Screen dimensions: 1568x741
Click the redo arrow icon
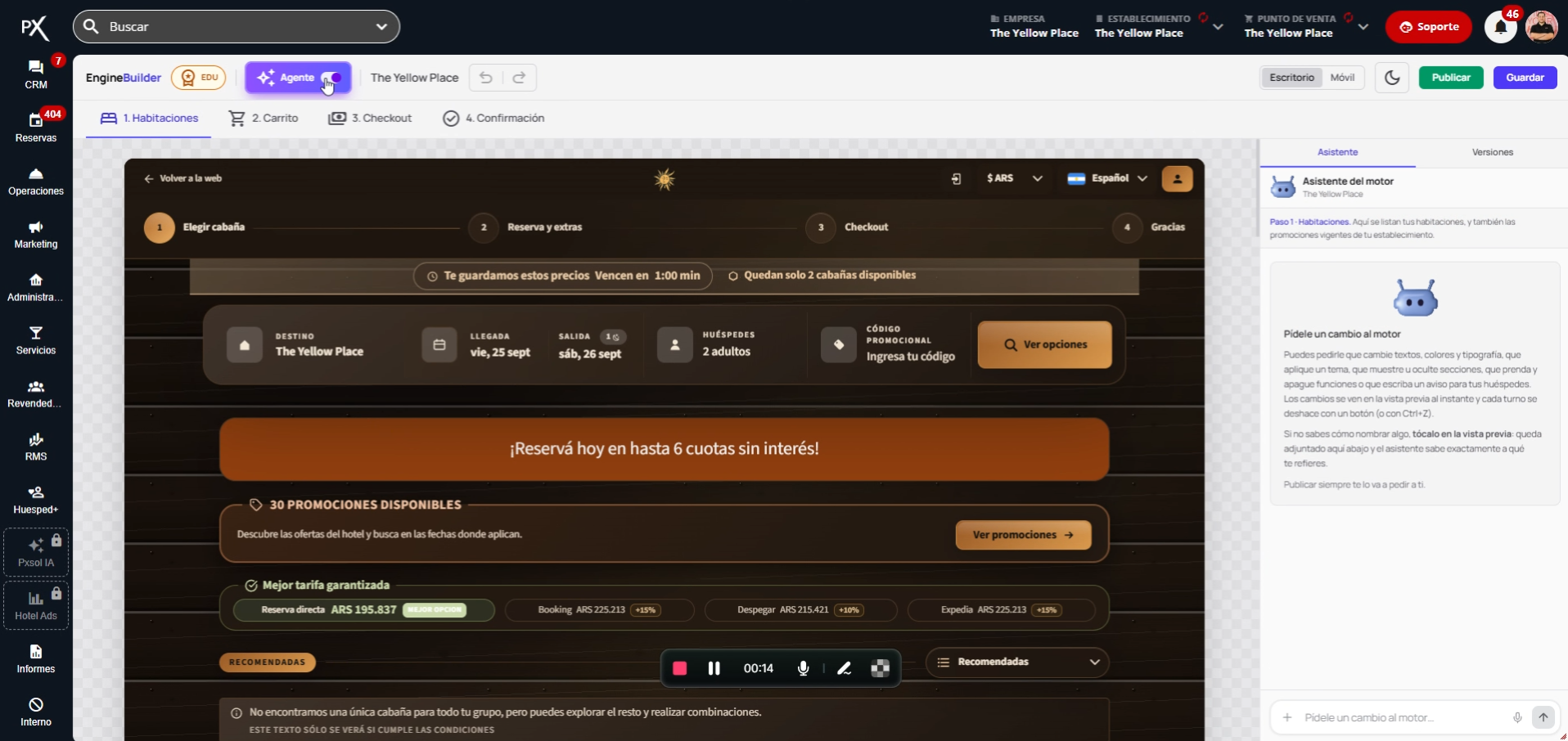click(519, 78)
